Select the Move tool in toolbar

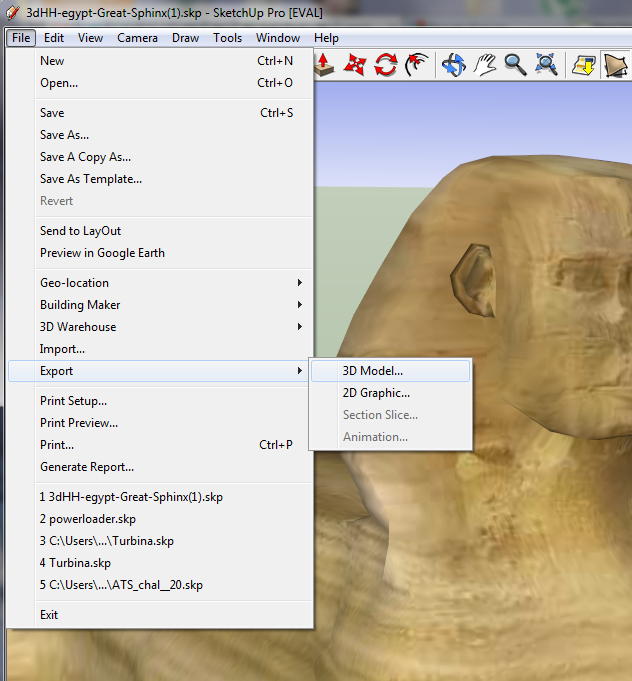[355, 65]
